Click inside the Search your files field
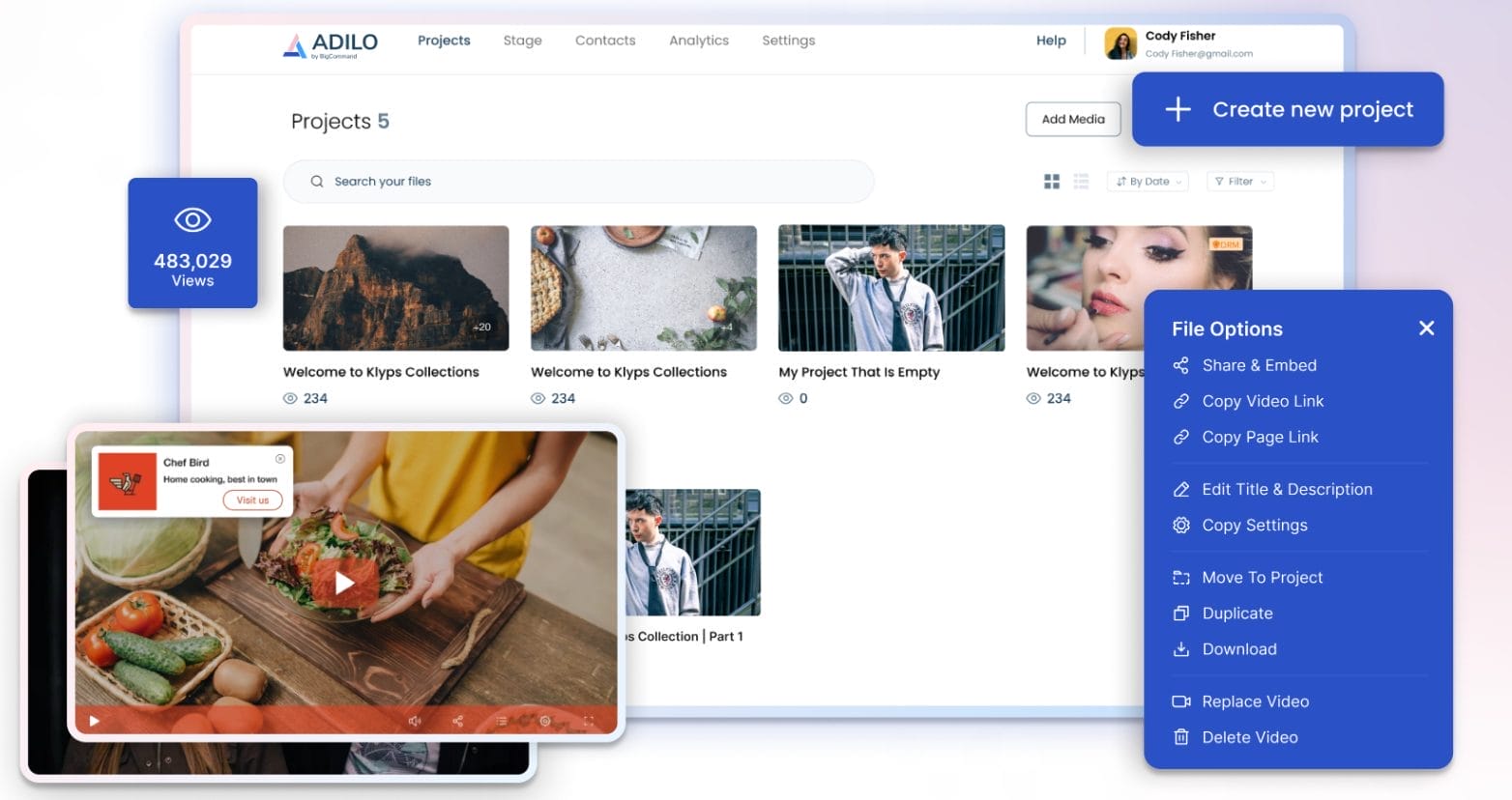 577,181
